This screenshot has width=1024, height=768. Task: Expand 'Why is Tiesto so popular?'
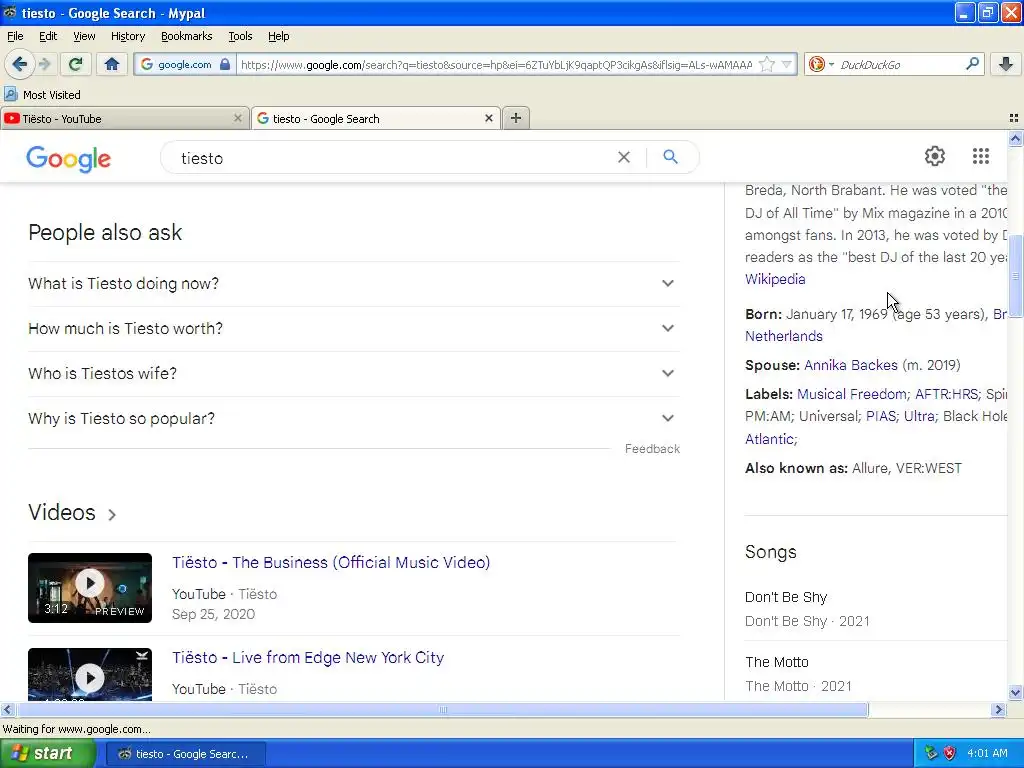[353, 419]
